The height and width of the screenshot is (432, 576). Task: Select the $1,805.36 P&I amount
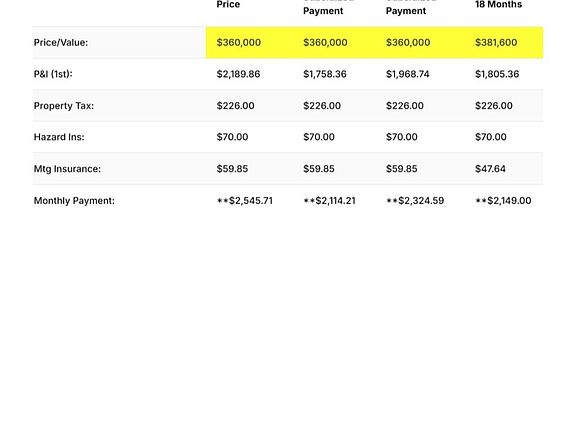pos(497,74)
